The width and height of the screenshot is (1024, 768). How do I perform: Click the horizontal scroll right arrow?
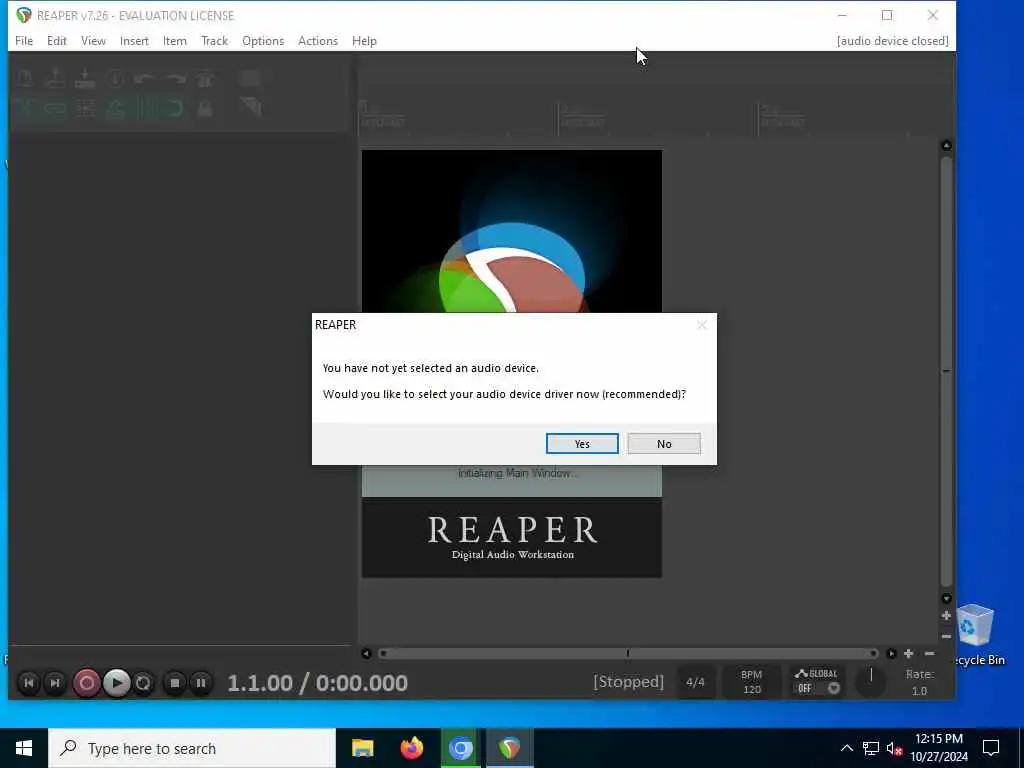coord(891,654)
